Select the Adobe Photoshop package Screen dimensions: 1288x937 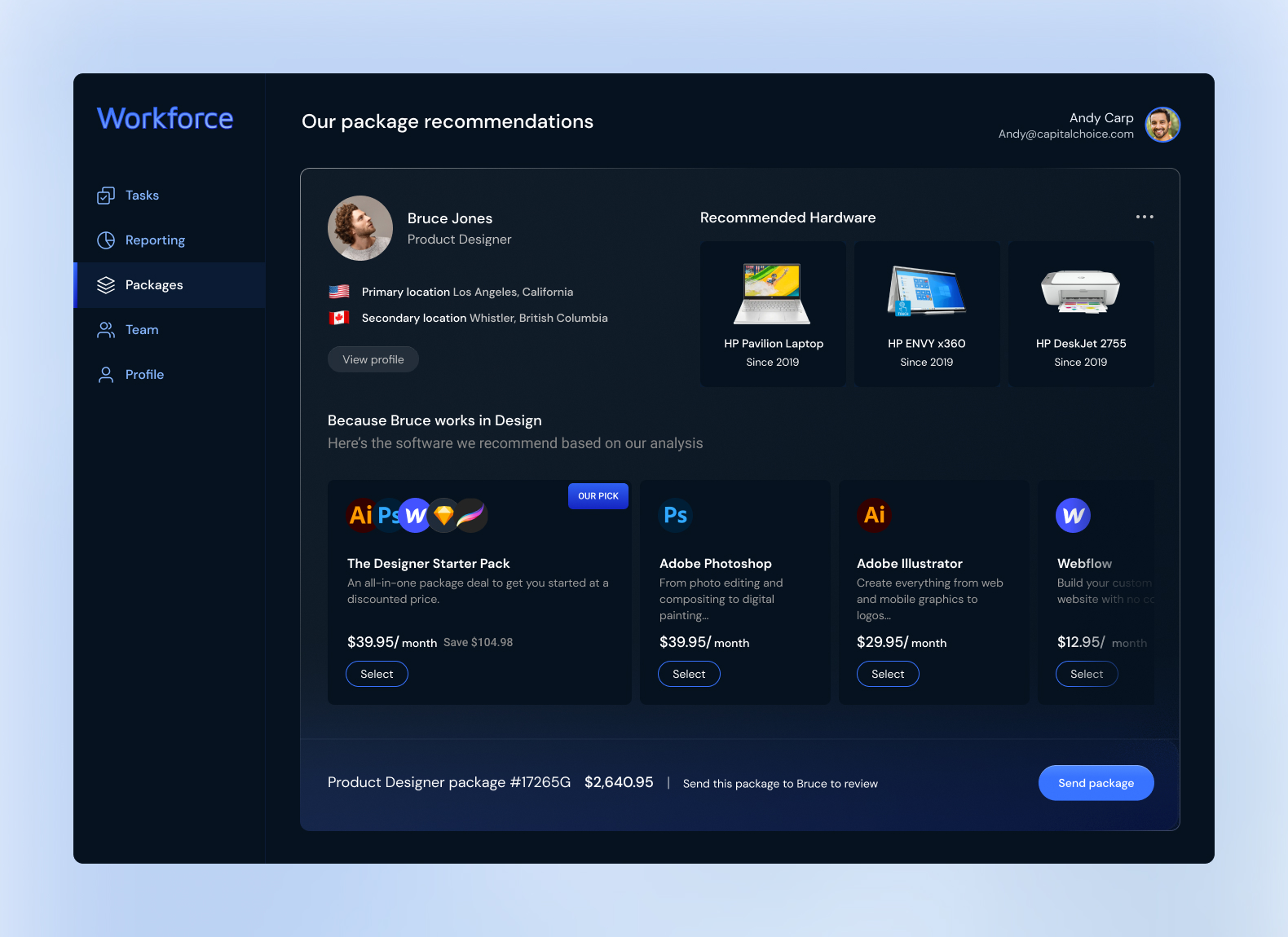coord(689,674)
